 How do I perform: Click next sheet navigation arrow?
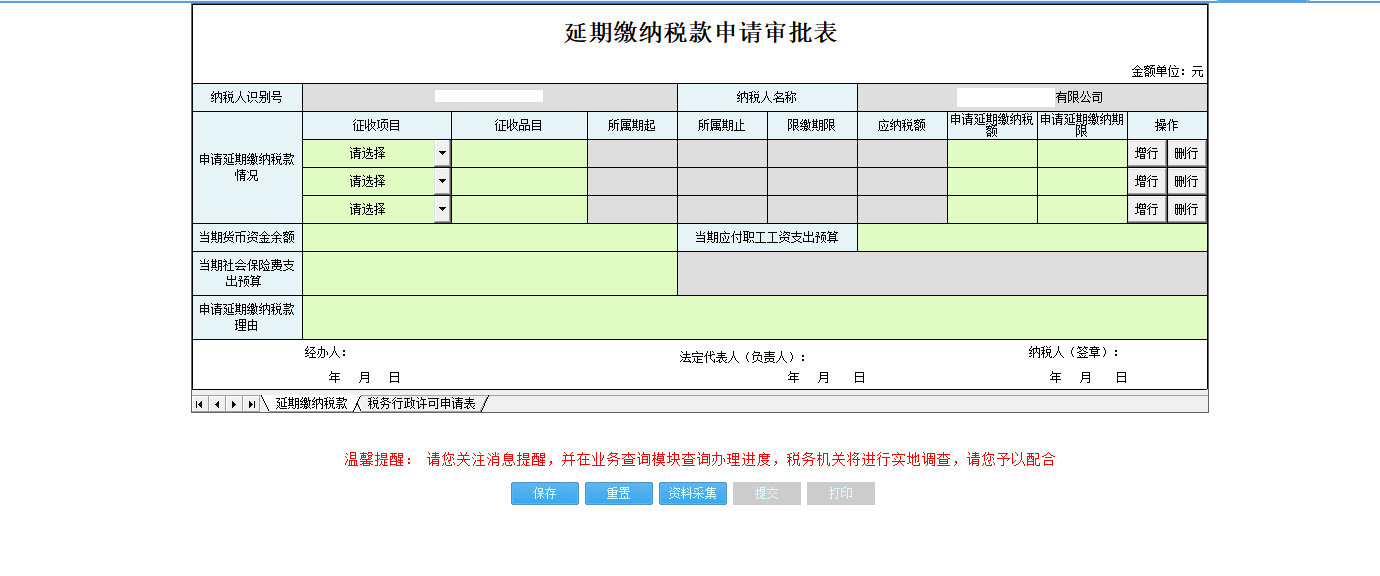coord(234,404)
